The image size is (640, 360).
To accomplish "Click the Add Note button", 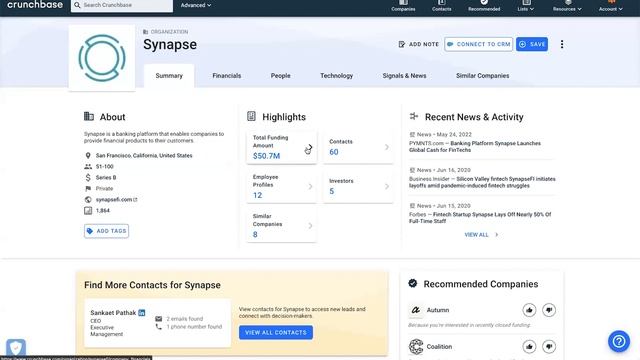I will tap(418, 44).
